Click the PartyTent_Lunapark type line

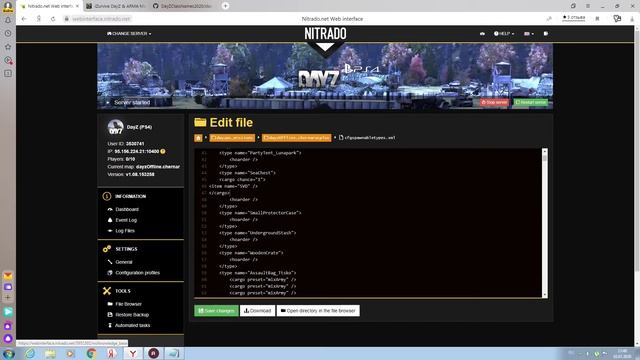click(260, 153)
